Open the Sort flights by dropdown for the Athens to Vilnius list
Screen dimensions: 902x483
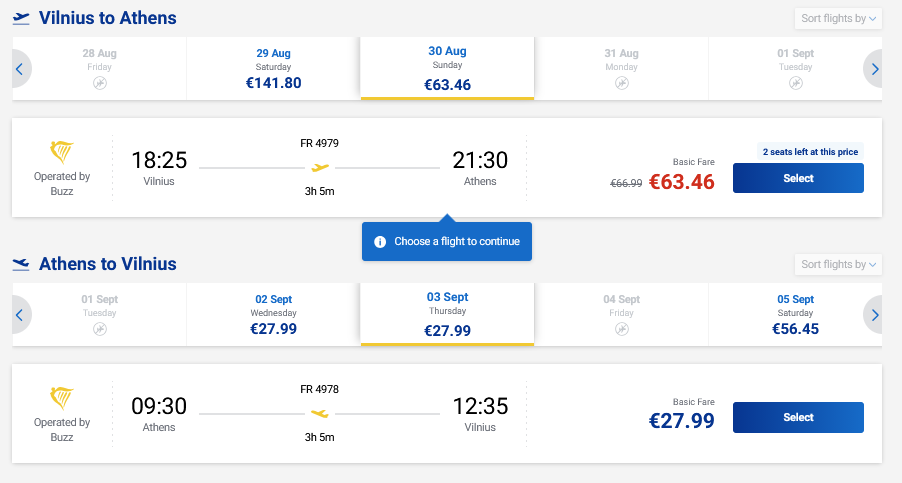(x=838, y=264)
